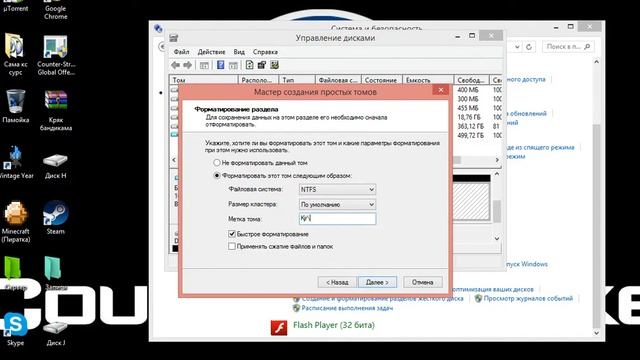Click 'Далее >' to continue the wizard
This screenshot has height=360, width=640.
[377, 282]
